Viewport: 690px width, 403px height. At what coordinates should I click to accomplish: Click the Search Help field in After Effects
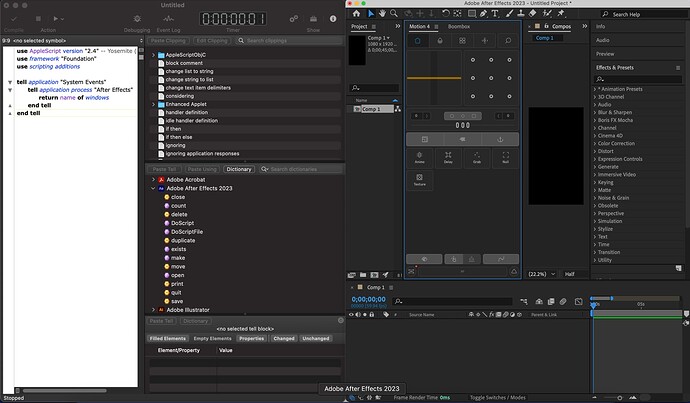click(x=642, y=14)
